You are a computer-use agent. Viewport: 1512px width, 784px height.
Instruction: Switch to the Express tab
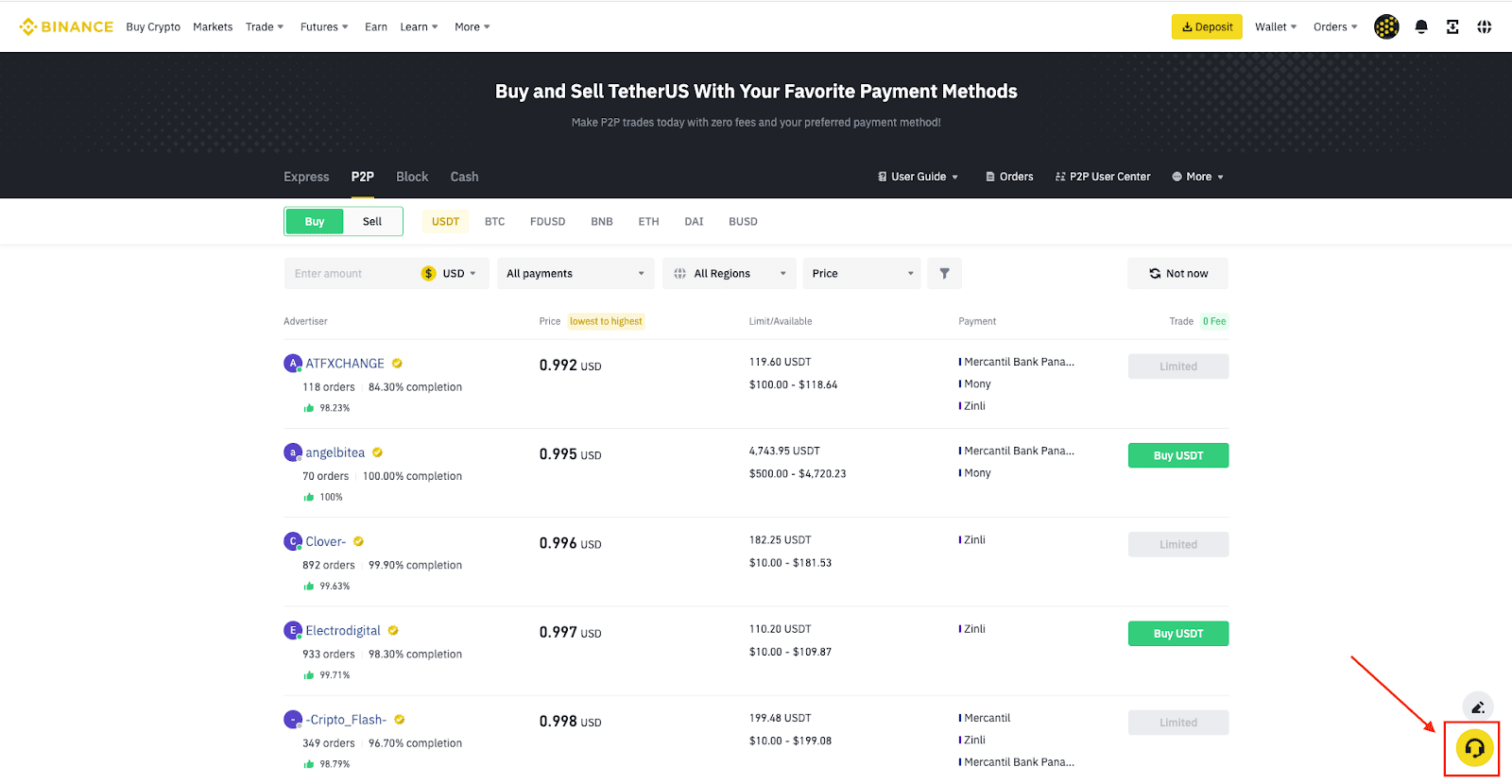click(306, 177)
